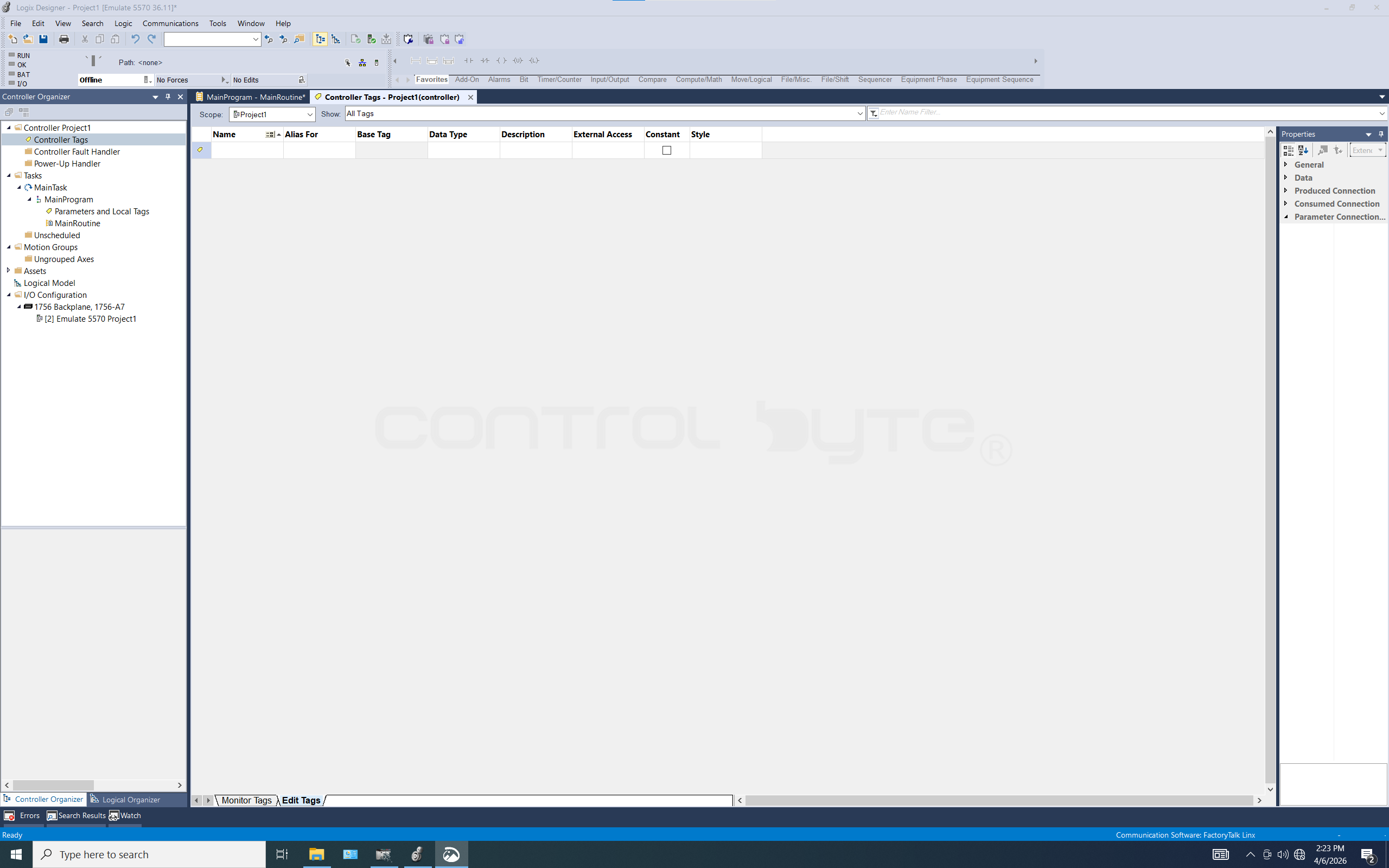Select Emulate 5570 Project1 module item
Screen dimensions: 1389x868
[x=90, y=318]
